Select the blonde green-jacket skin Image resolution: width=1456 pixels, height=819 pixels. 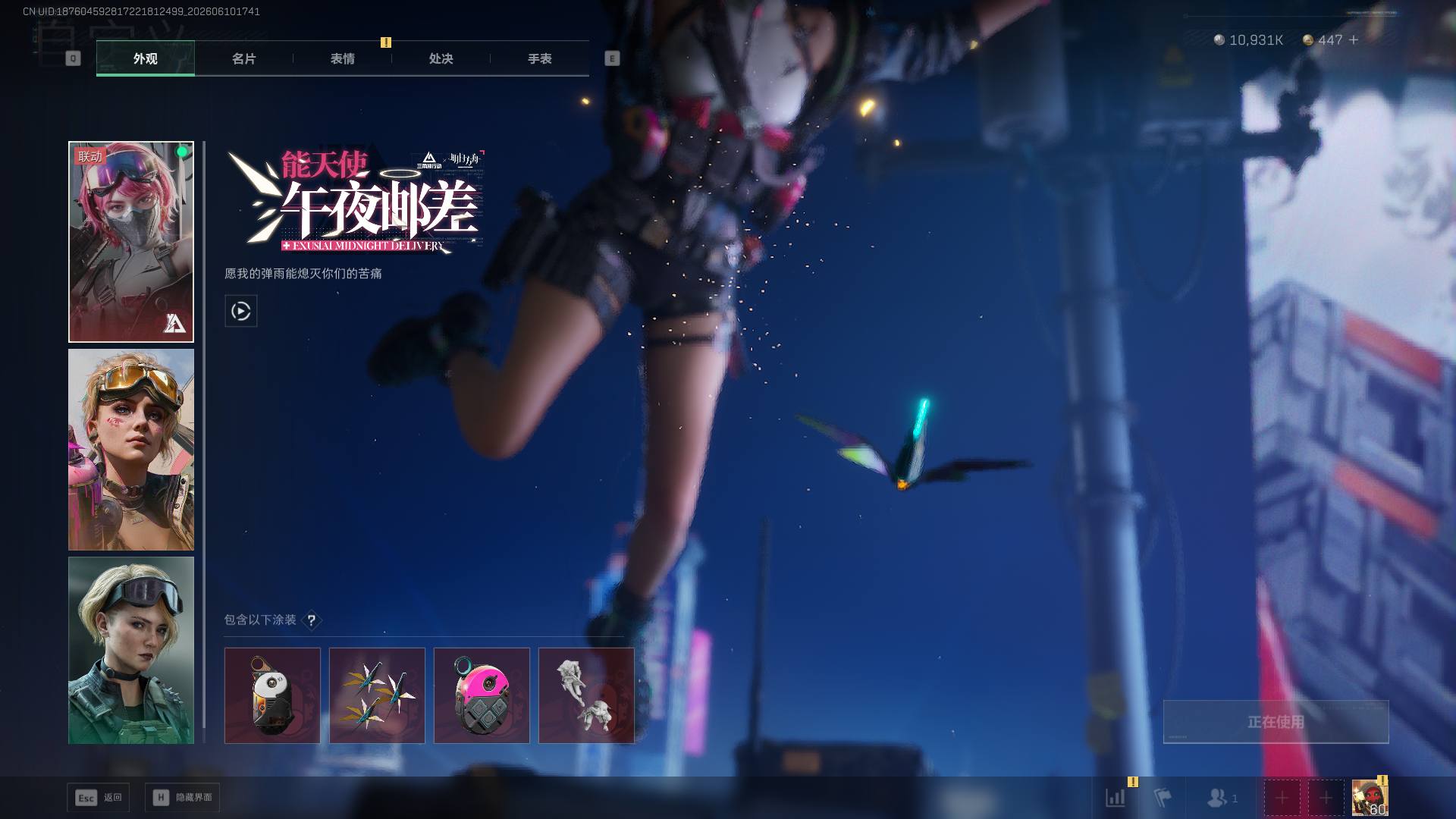click(131, 651)
